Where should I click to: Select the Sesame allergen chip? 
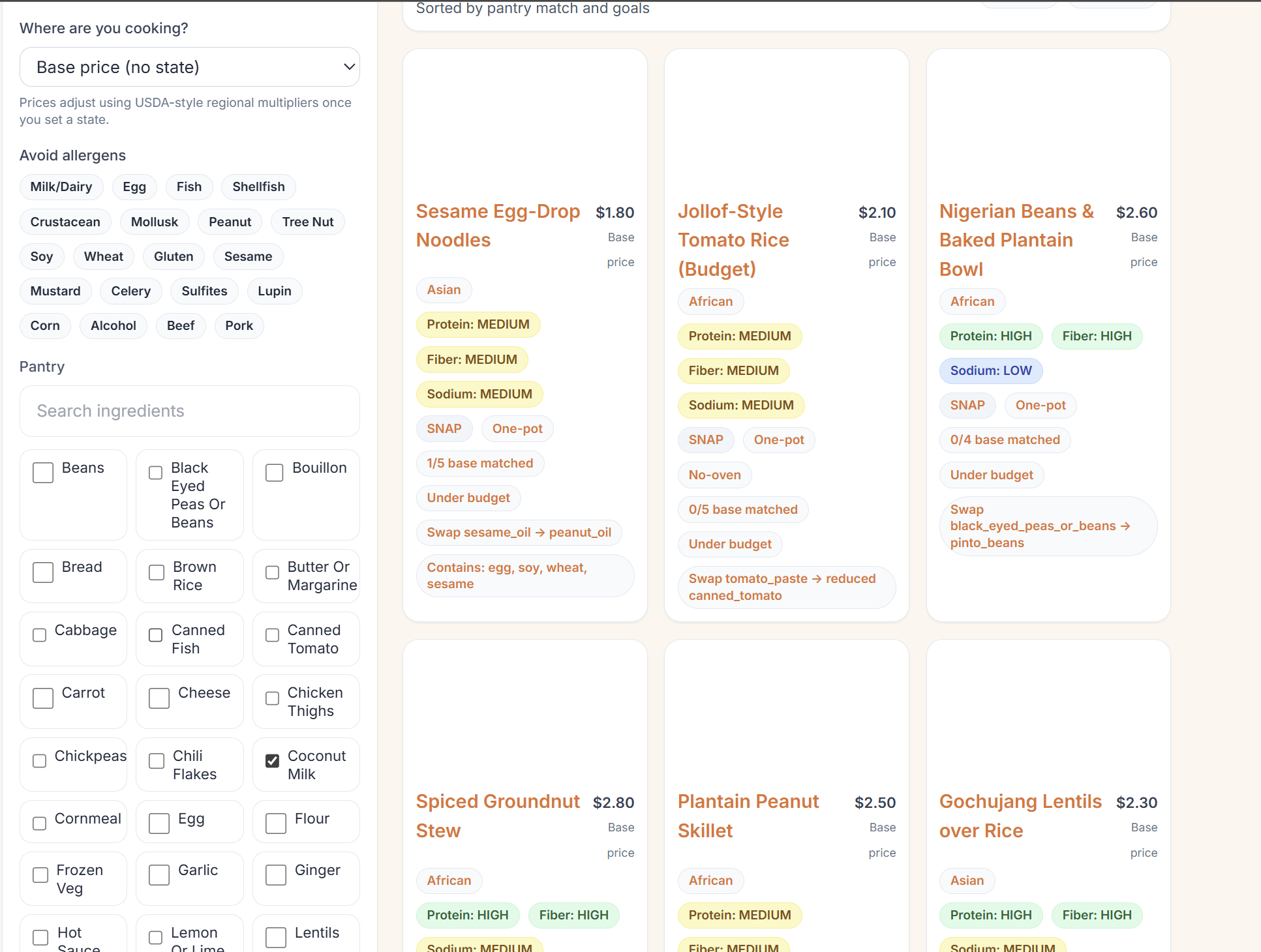pyautogui.click(x=248, y=256)
